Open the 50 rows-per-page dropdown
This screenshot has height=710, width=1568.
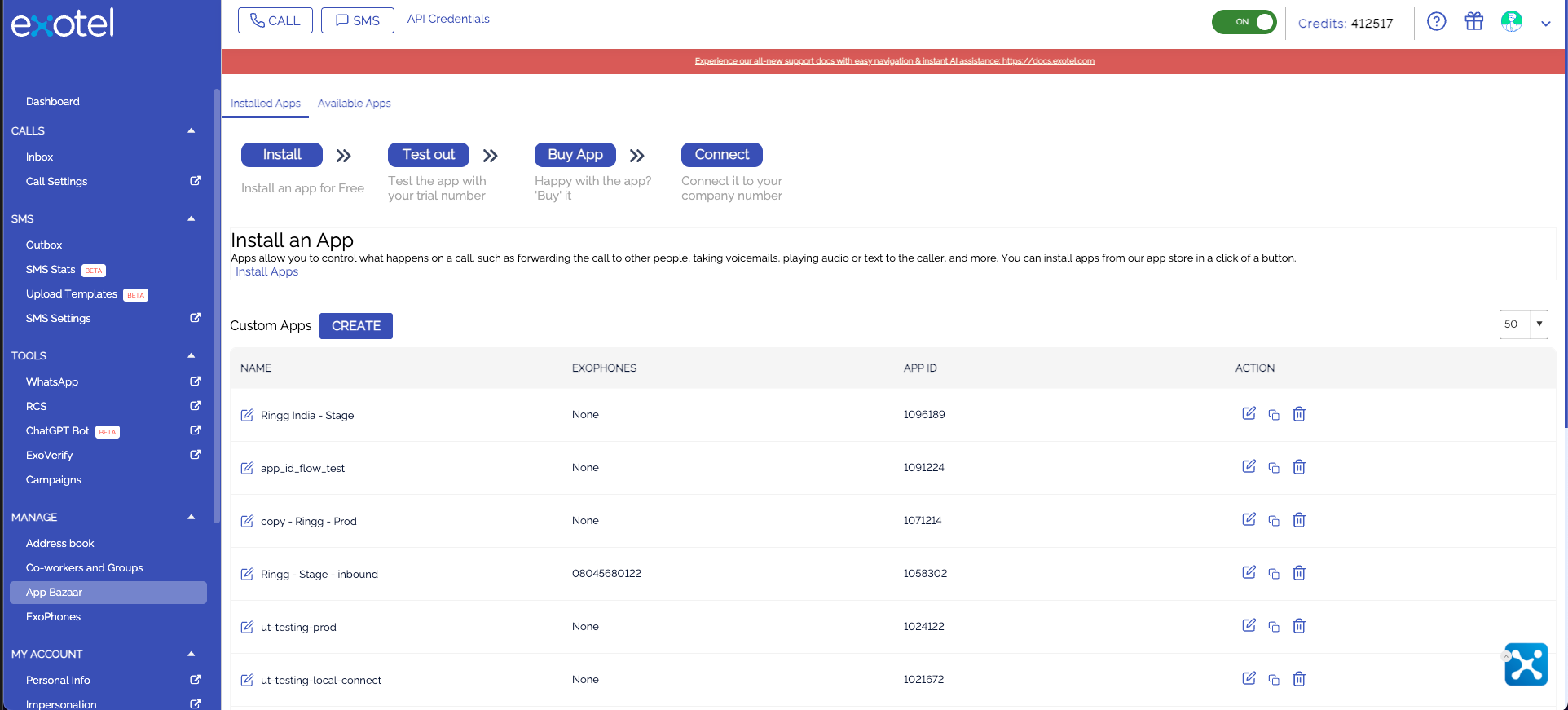point(1523,324)
